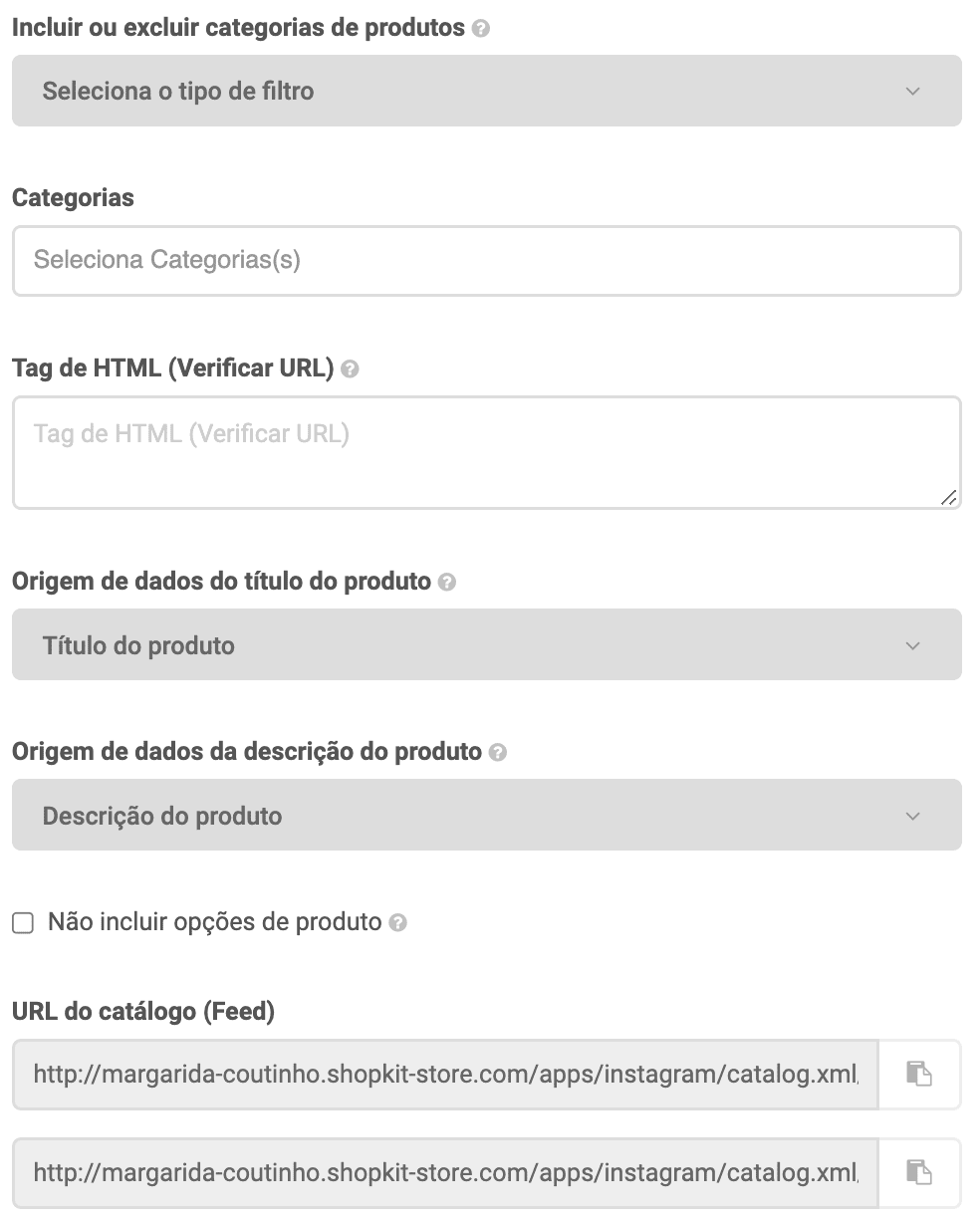Expand the 'Título do produto' dropdown
Screen dimensions: 980x1221
(x=486, y=645)
